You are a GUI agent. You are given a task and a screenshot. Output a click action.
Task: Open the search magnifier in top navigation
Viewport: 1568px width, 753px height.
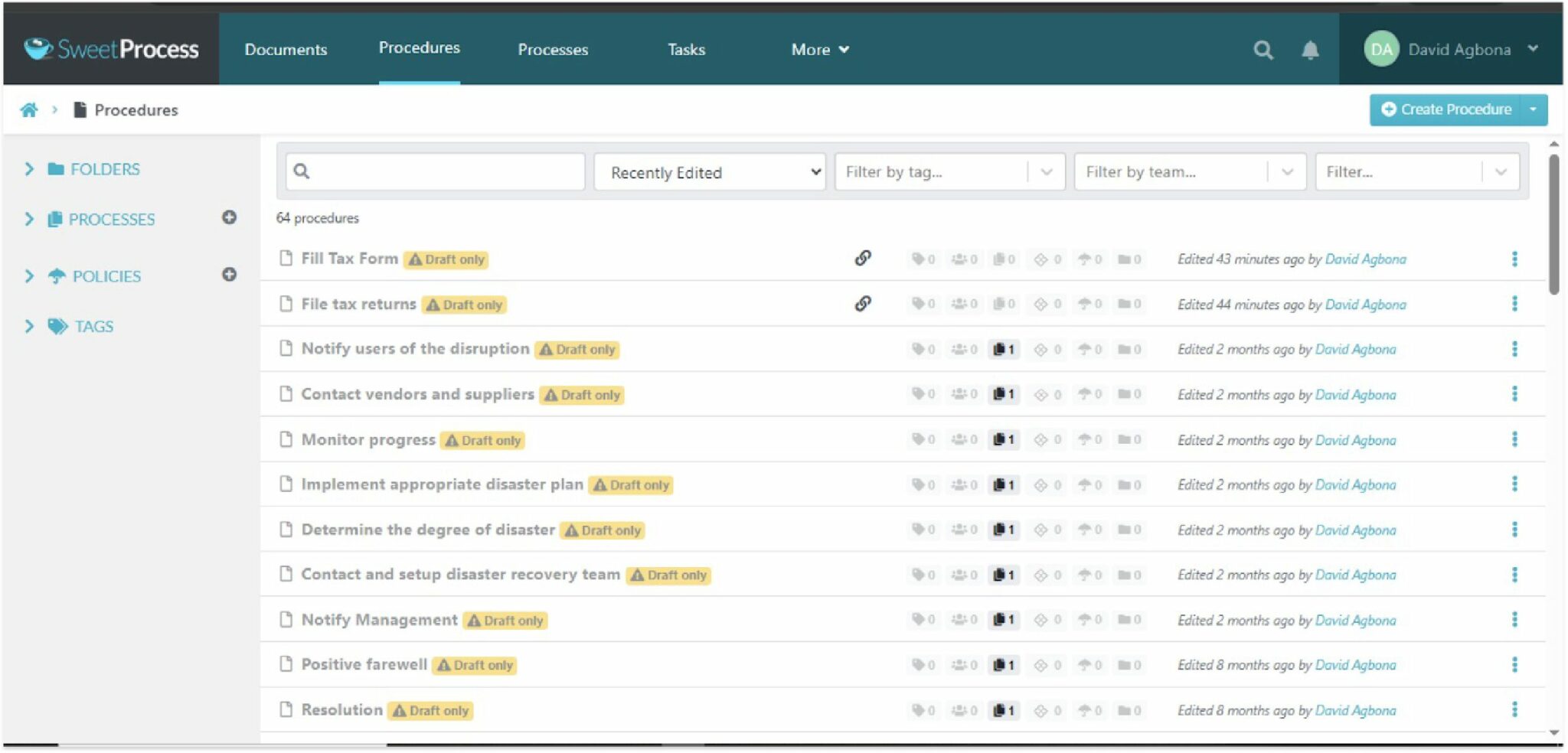[1263, 51]
